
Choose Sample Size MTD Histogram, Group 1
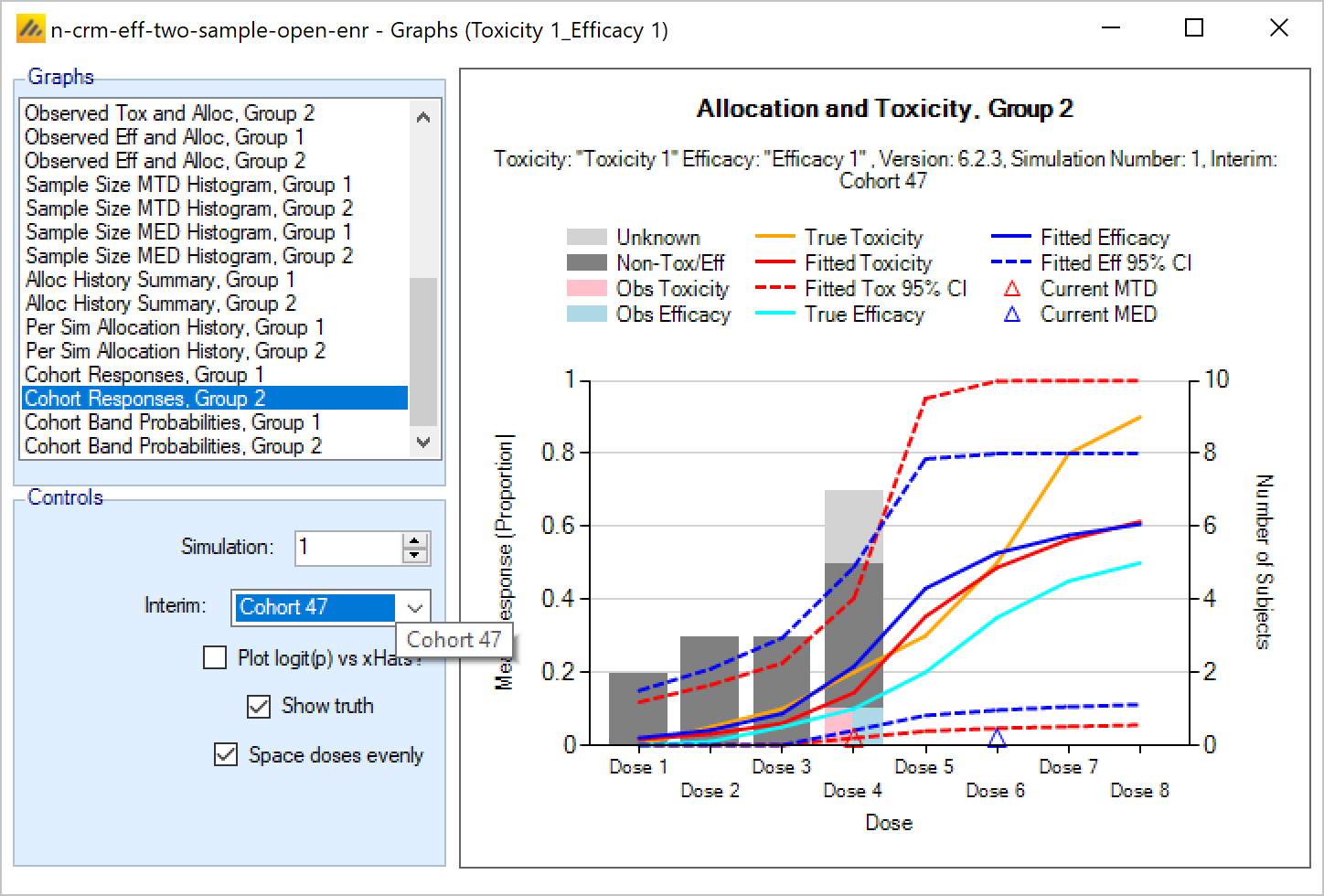(x=188, y=185)
